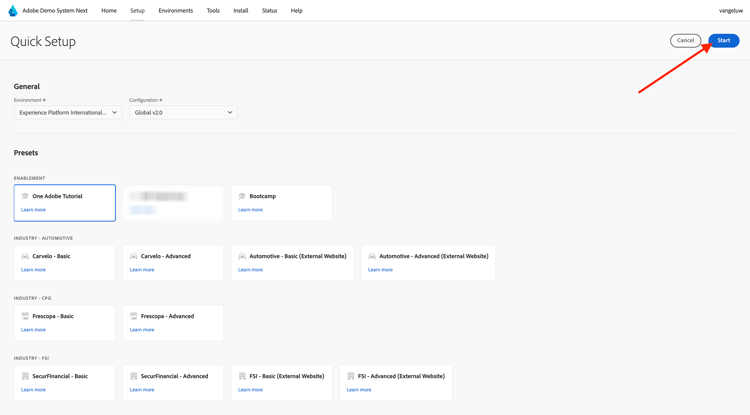Click the SecurFinancial - Advanced building icon

point(133,376)
